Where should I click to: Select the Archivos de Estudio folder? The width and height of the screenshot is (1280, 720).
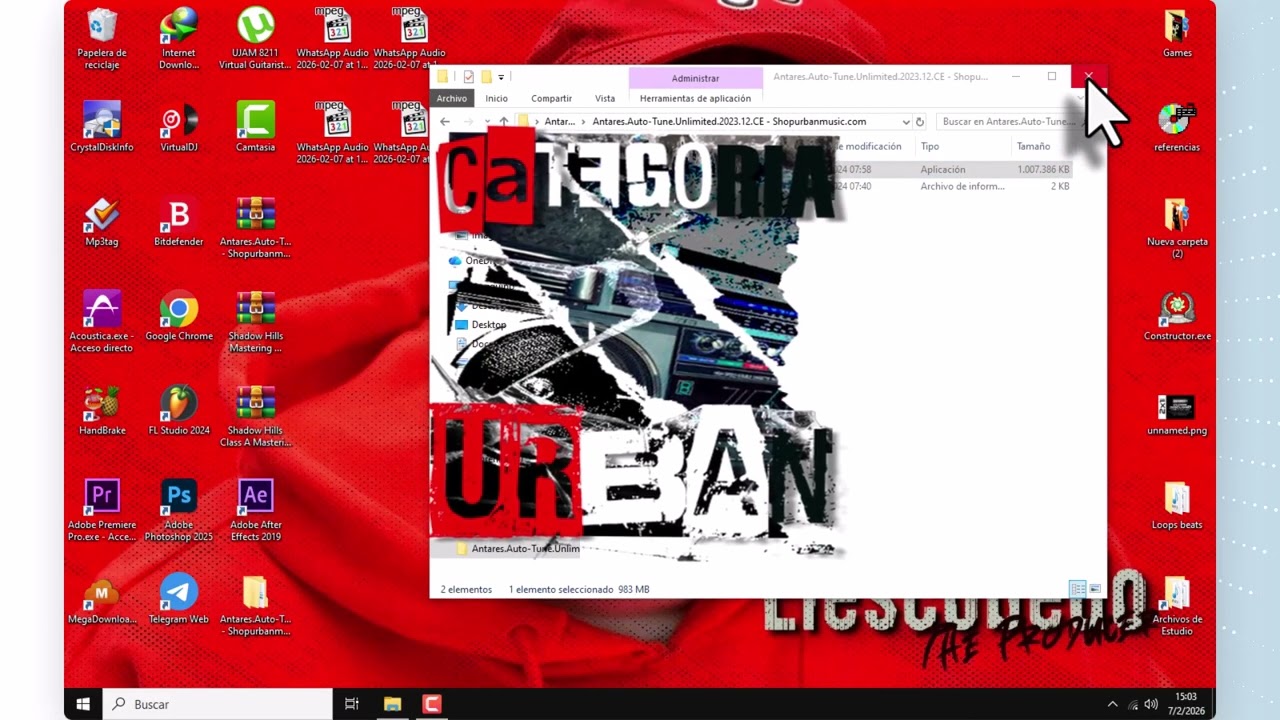click(x=1177, y=605)
